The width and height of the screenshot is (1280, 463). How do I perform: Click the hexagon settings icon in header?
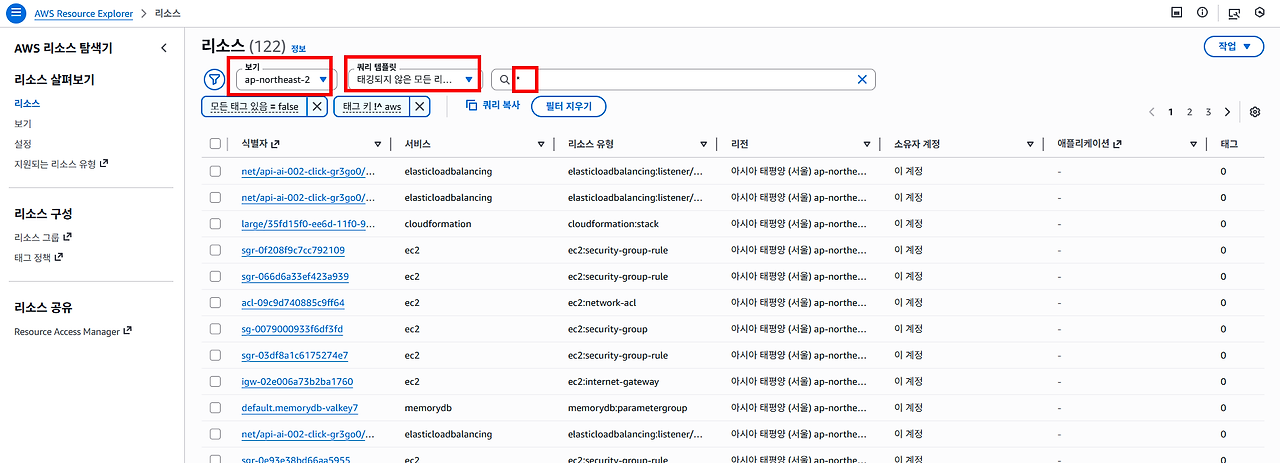[1259, 13]
